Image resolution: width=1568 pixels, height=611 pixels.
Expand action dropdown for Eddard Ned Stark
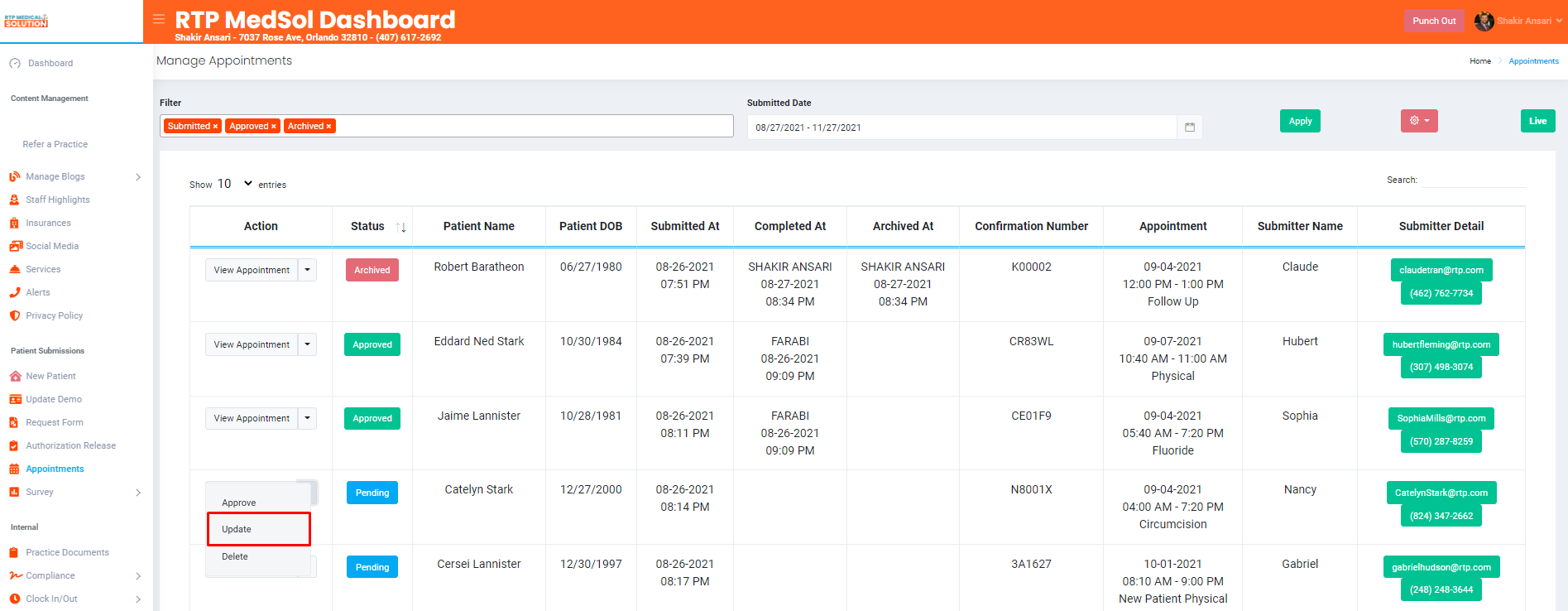tap(308, 344)
